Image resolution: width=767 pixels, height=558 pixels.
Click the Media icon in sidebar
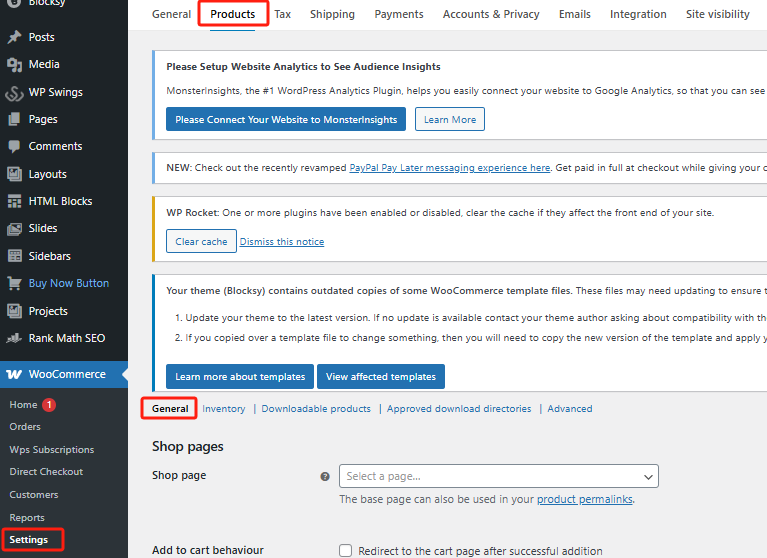tap(14, 64)
